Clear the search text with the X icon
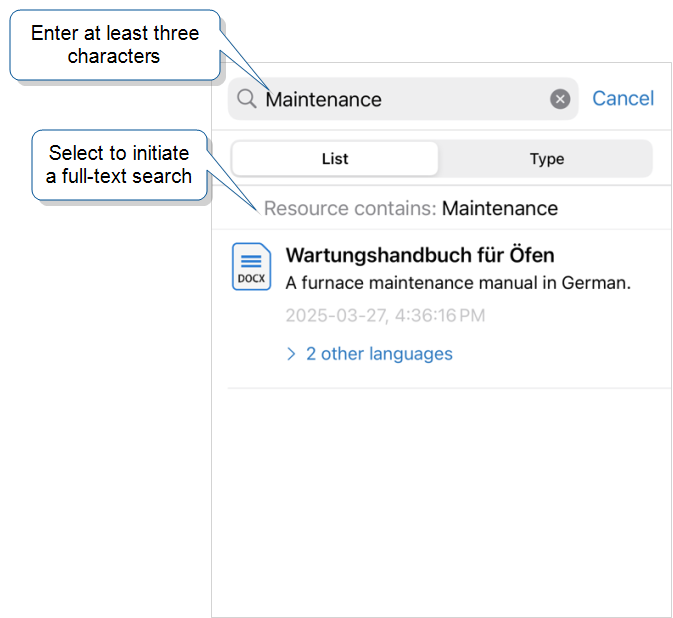673x618 pixels. coord(560,99)
